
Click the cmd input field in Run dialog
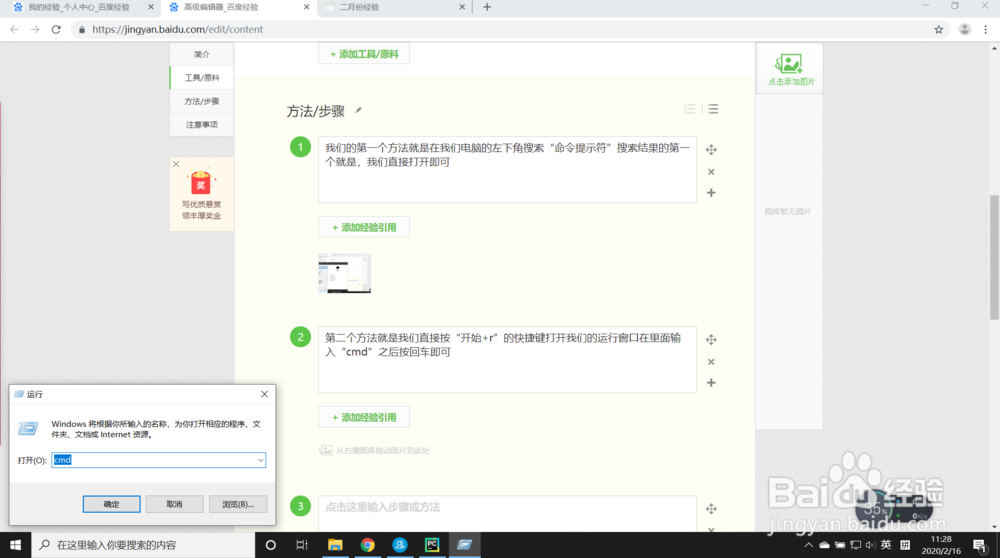[x=158, y=460]
